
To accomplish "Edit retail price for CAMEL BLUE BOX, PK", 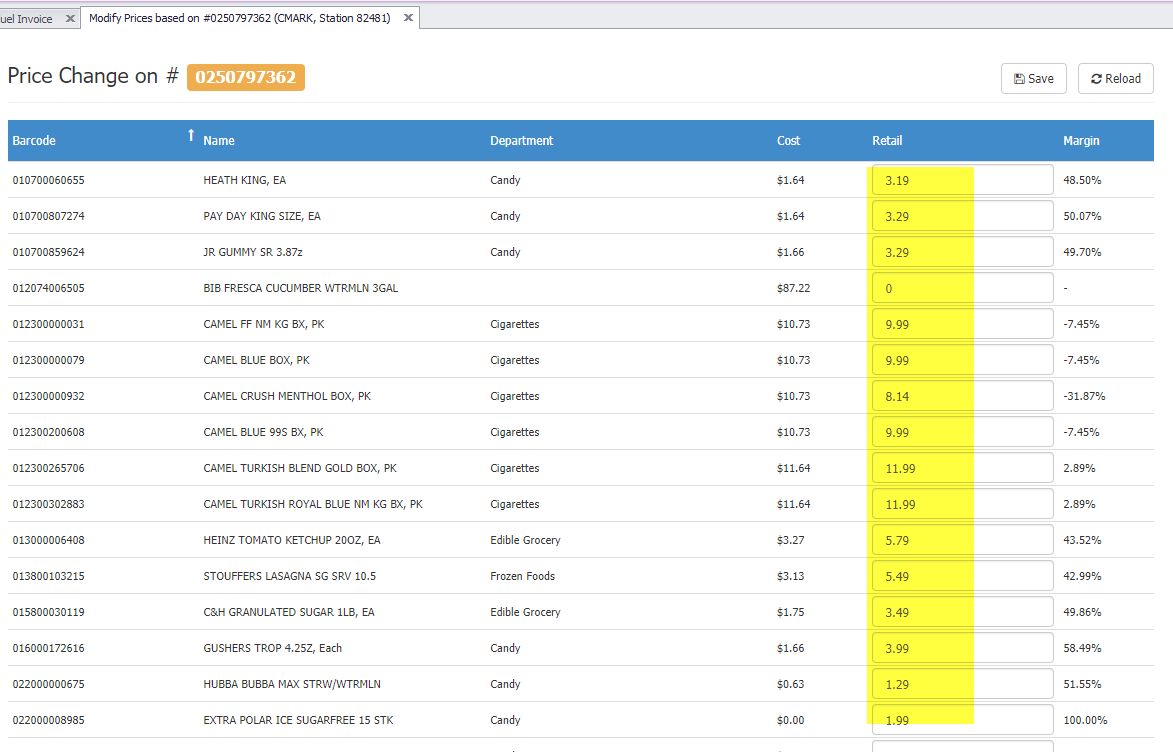I will click(962, 360).
